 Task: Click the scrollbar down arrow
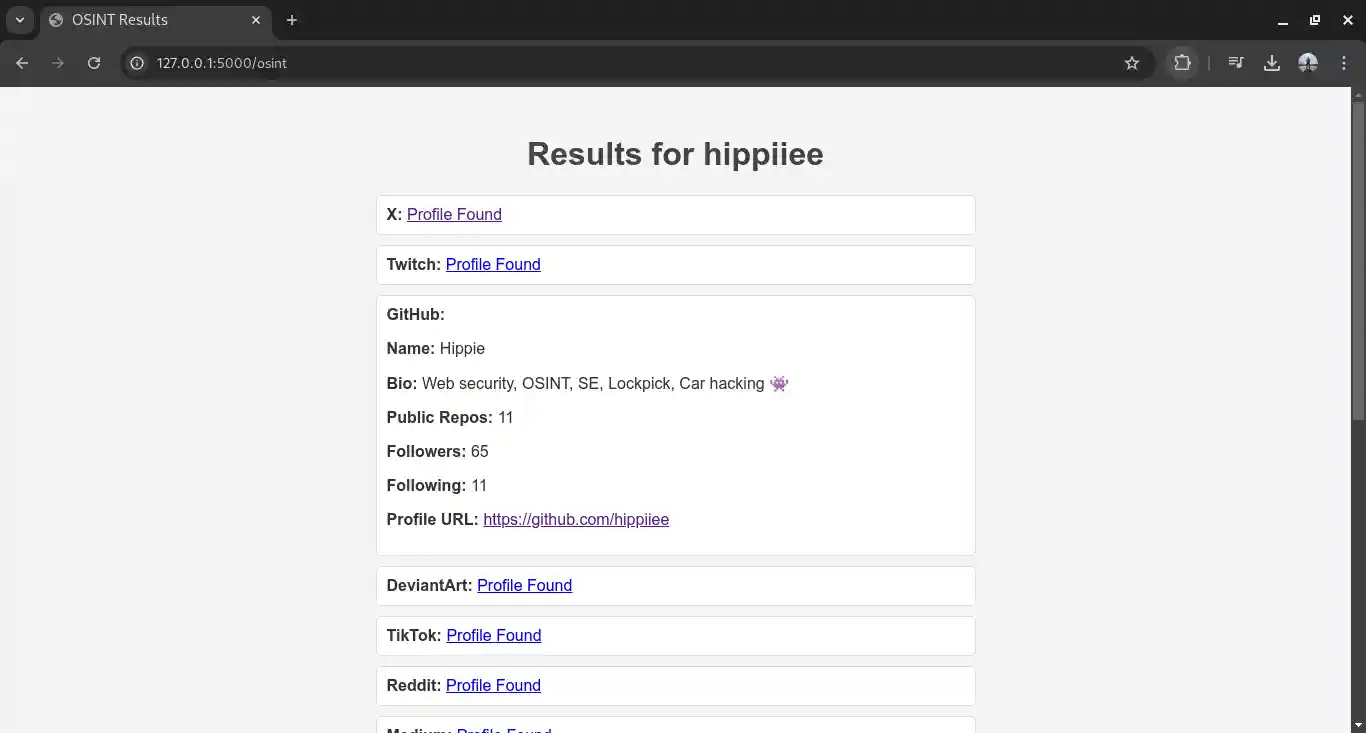1358,725
